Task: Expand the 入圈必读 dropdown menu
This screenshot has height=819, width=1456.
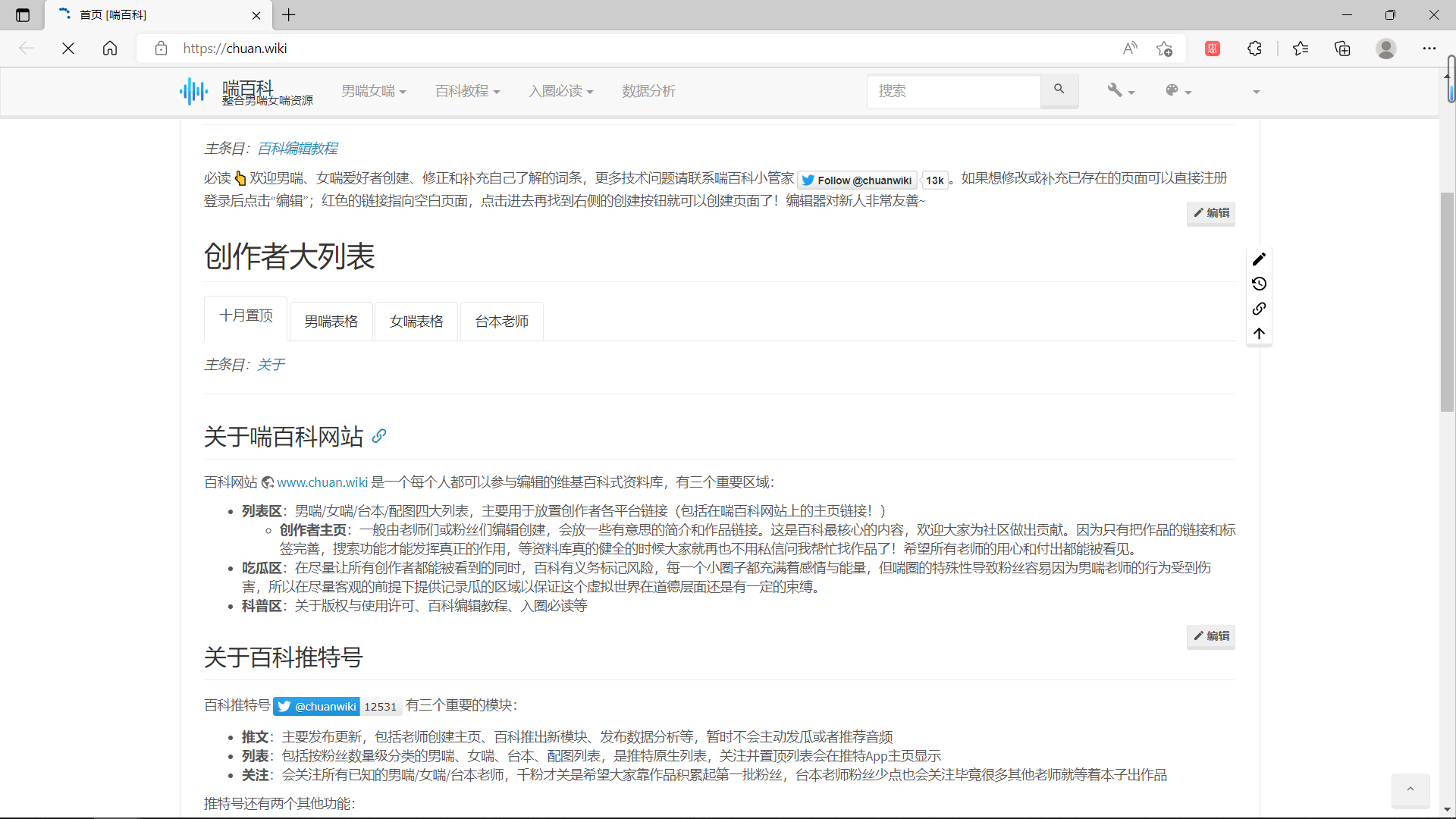Action: [x=560, y=91]
